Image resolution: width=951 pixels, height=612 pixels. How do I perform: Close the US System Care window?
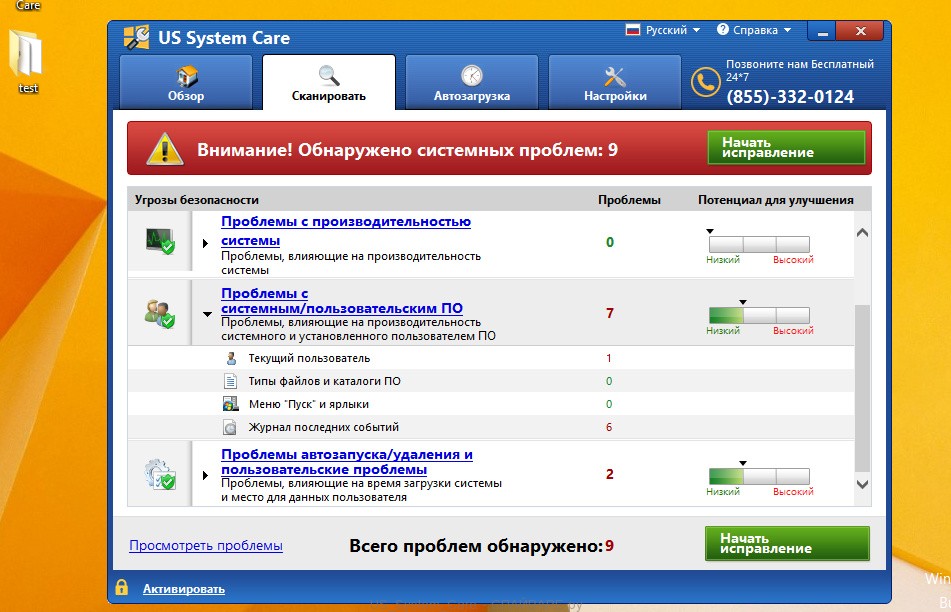coord(860,32)
